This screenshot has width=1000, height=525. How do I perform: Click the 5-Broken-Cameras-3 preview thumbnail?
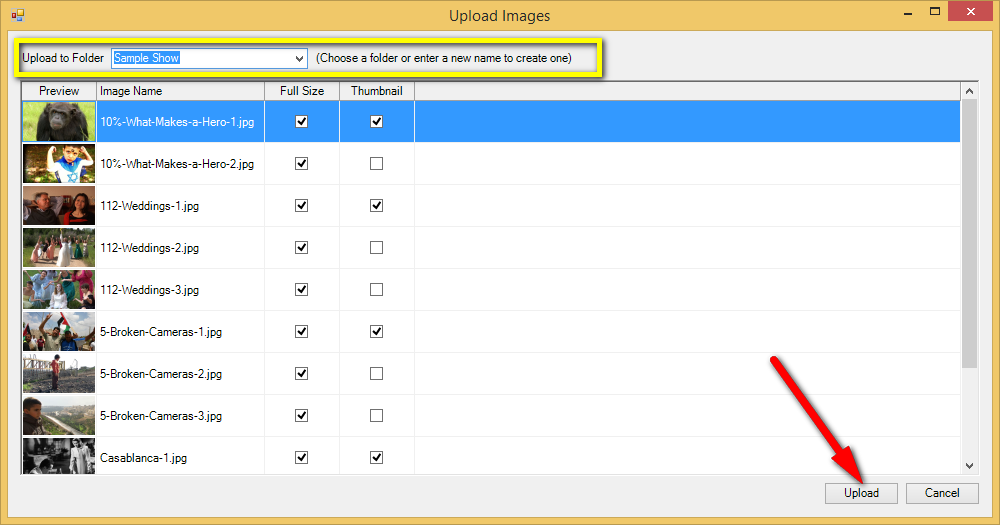[x=59, y=416]
